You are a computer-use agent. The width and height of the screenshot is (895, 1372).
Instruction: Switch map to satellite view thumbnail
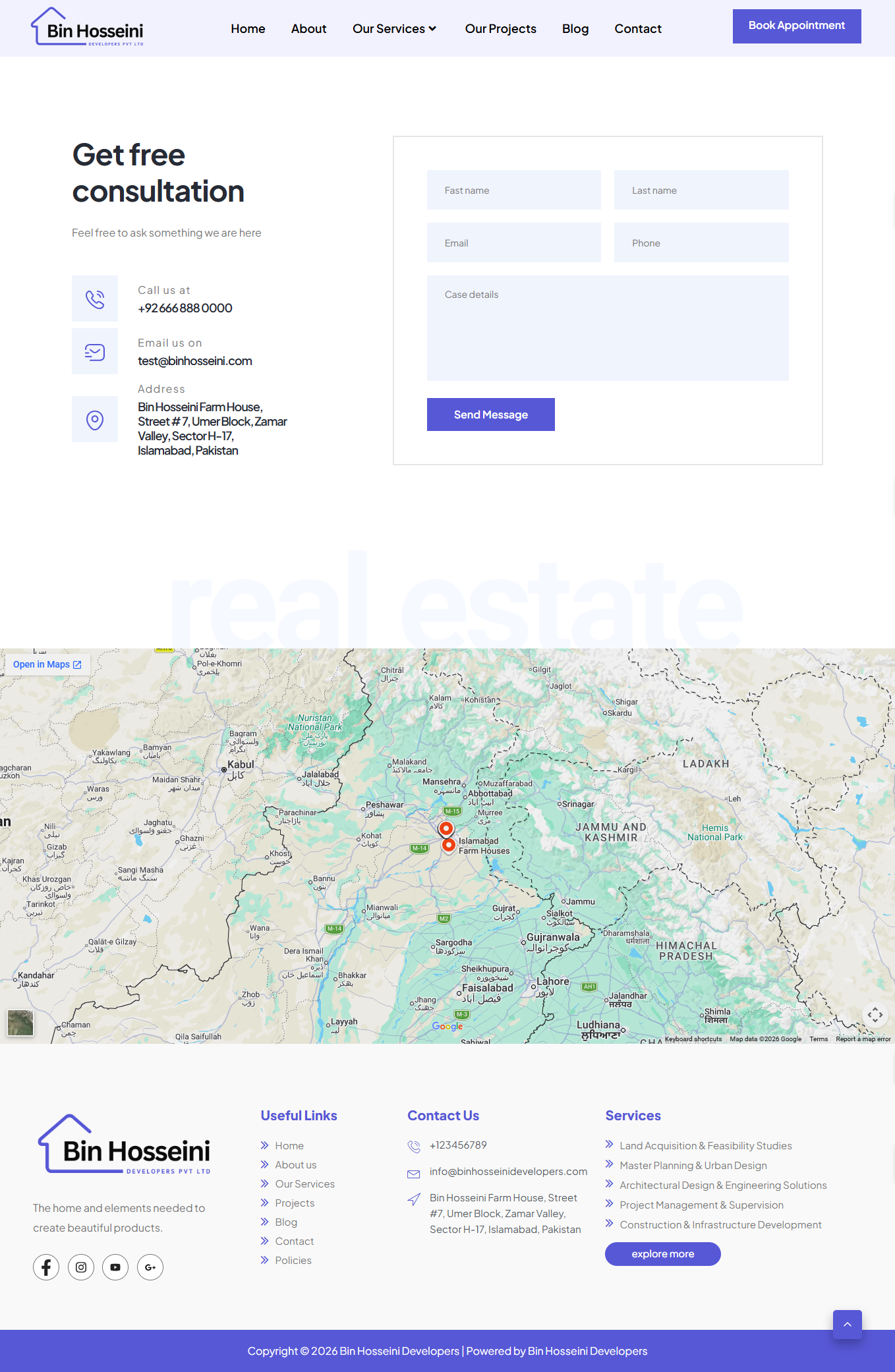[x=20, y=1023]
